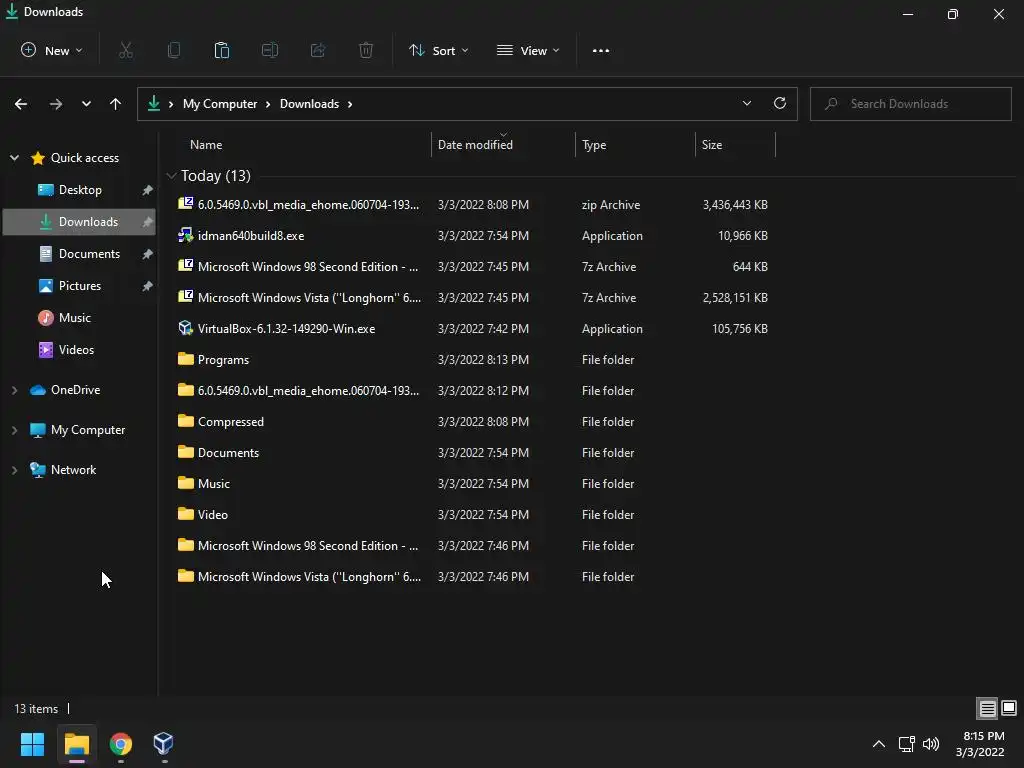1024x768 pixels.
Task: Click File Explorer taskbar icon
Action: pyautogui.click(x=77, y=743)
